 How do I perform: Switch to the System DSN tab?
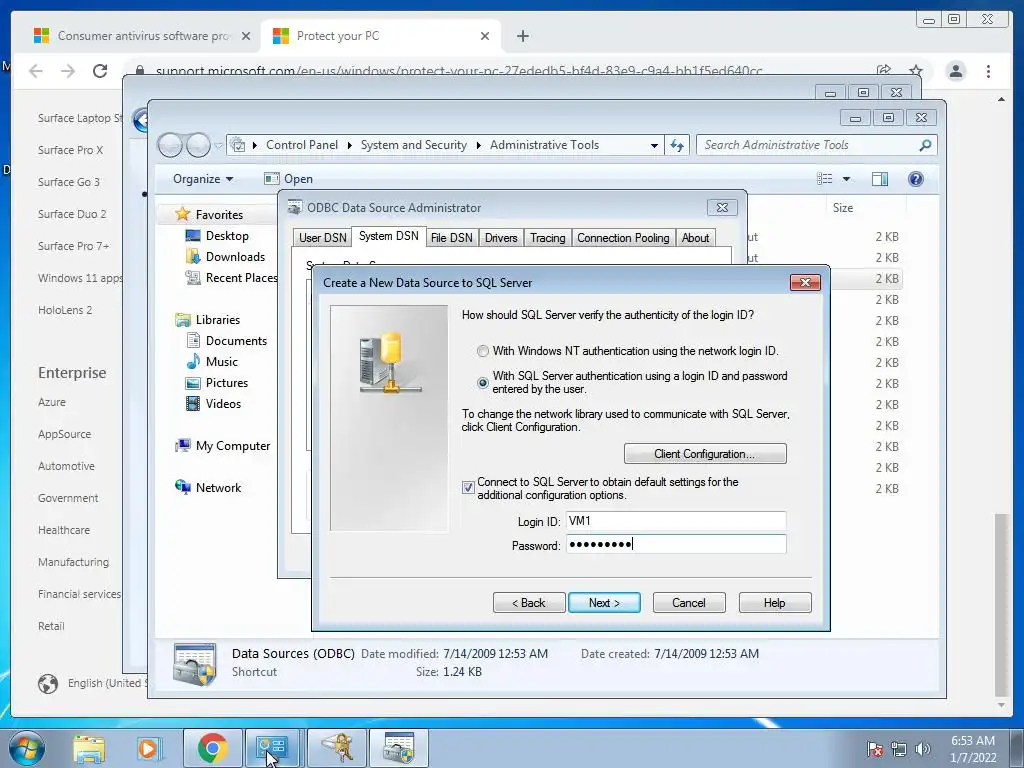tap(389, 236)
